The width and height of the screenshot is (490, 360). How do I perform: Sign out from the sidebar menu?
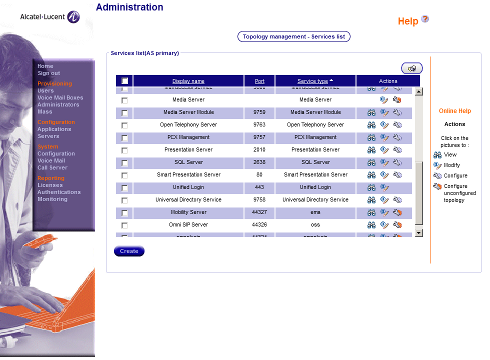49,73
